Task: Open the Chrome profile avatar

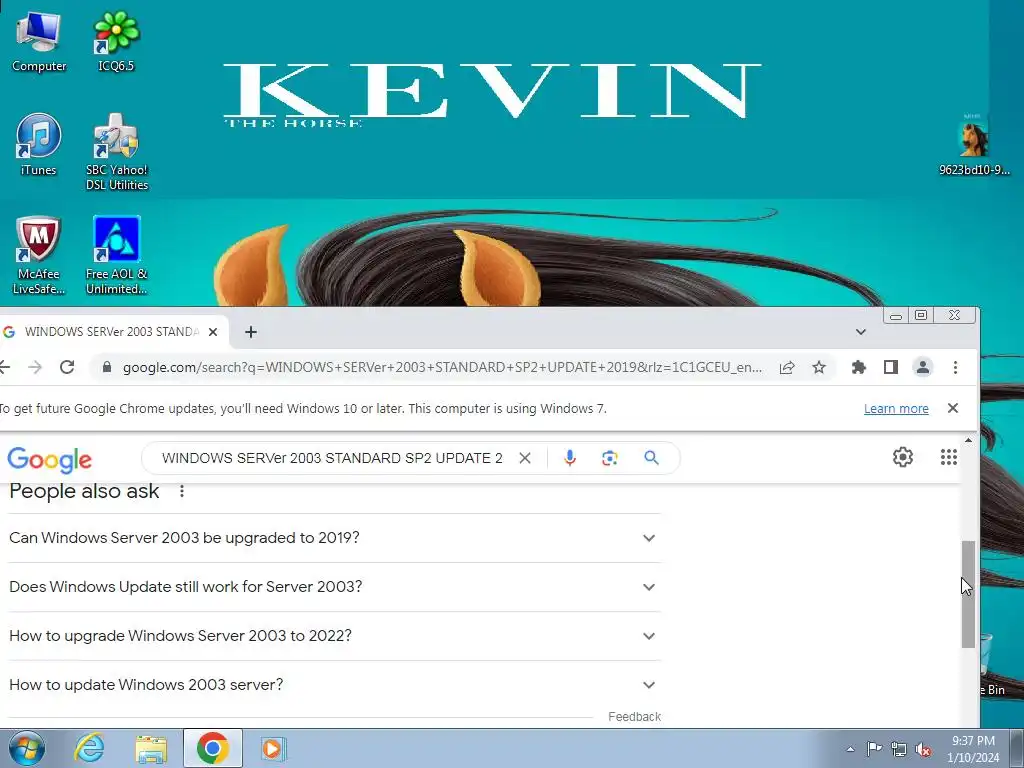Action: (x=923, y=367)
